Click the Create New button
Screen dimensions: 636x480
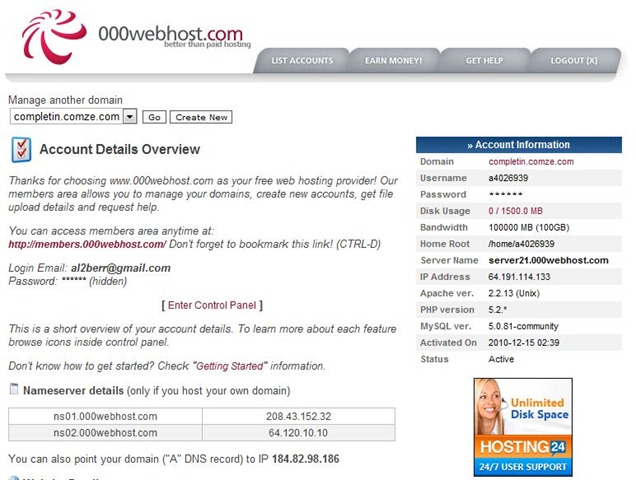tap(201, 117)
